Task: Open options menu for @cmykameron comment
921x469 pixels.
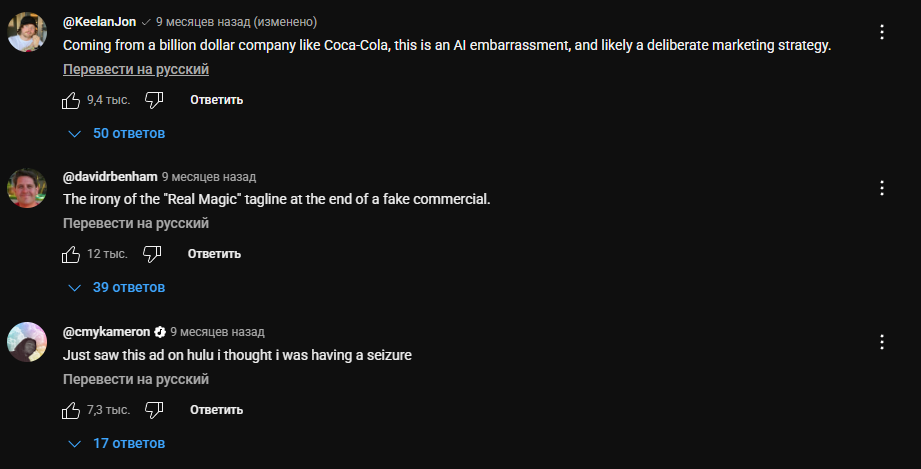Action: [882, 342]
